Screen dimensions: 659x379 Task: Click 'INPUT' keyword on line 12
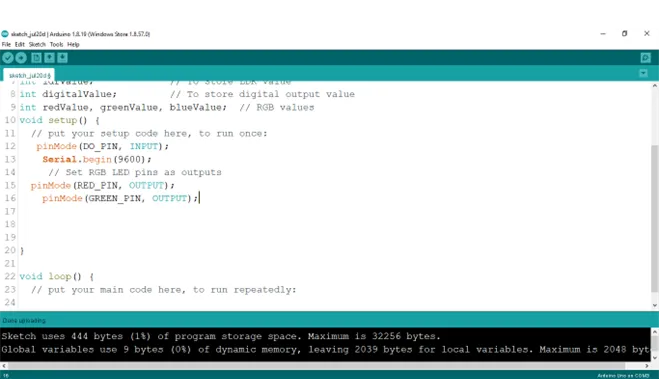(144, 146)
